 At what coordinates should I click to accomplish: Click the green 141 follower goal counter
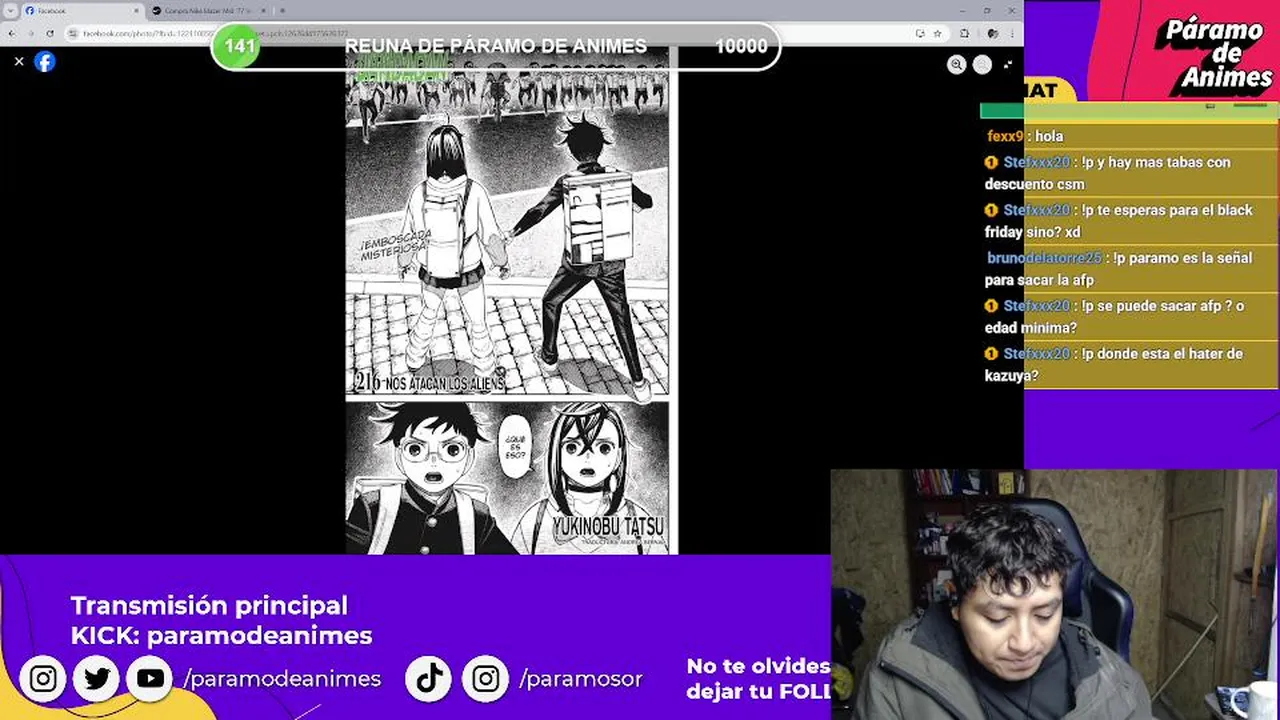pos(239,46)
